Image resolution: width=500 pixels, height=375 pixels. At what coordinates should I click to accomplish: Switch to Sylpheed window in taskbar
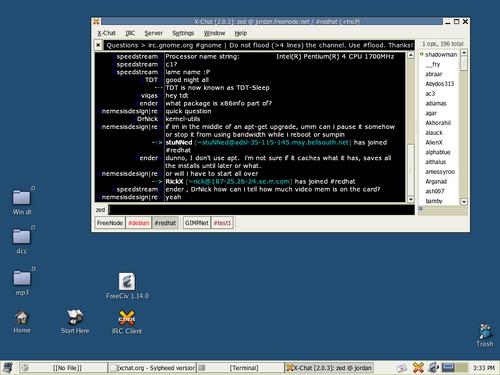point(152,368)
